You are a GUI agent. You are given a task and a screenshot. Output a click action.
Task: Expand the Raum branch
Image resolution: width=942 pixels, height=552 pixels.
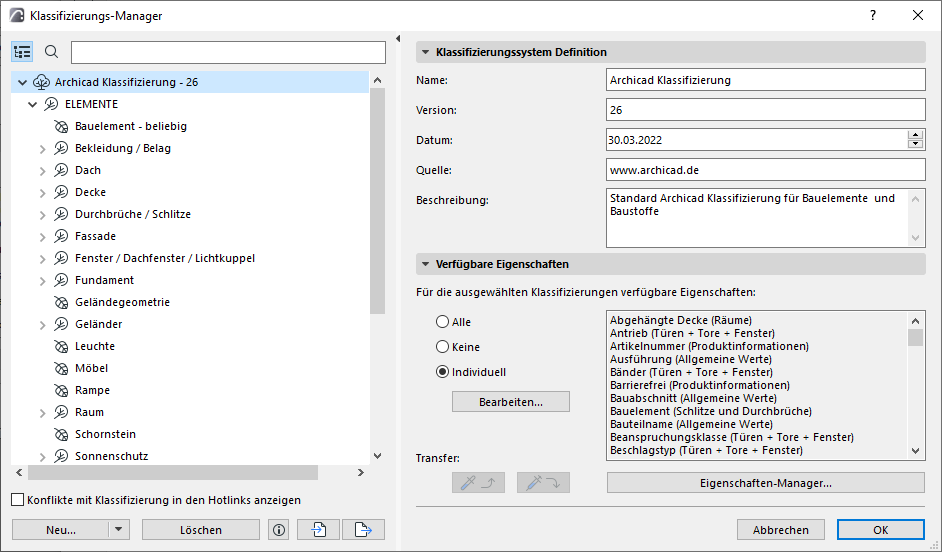point(43,413)
